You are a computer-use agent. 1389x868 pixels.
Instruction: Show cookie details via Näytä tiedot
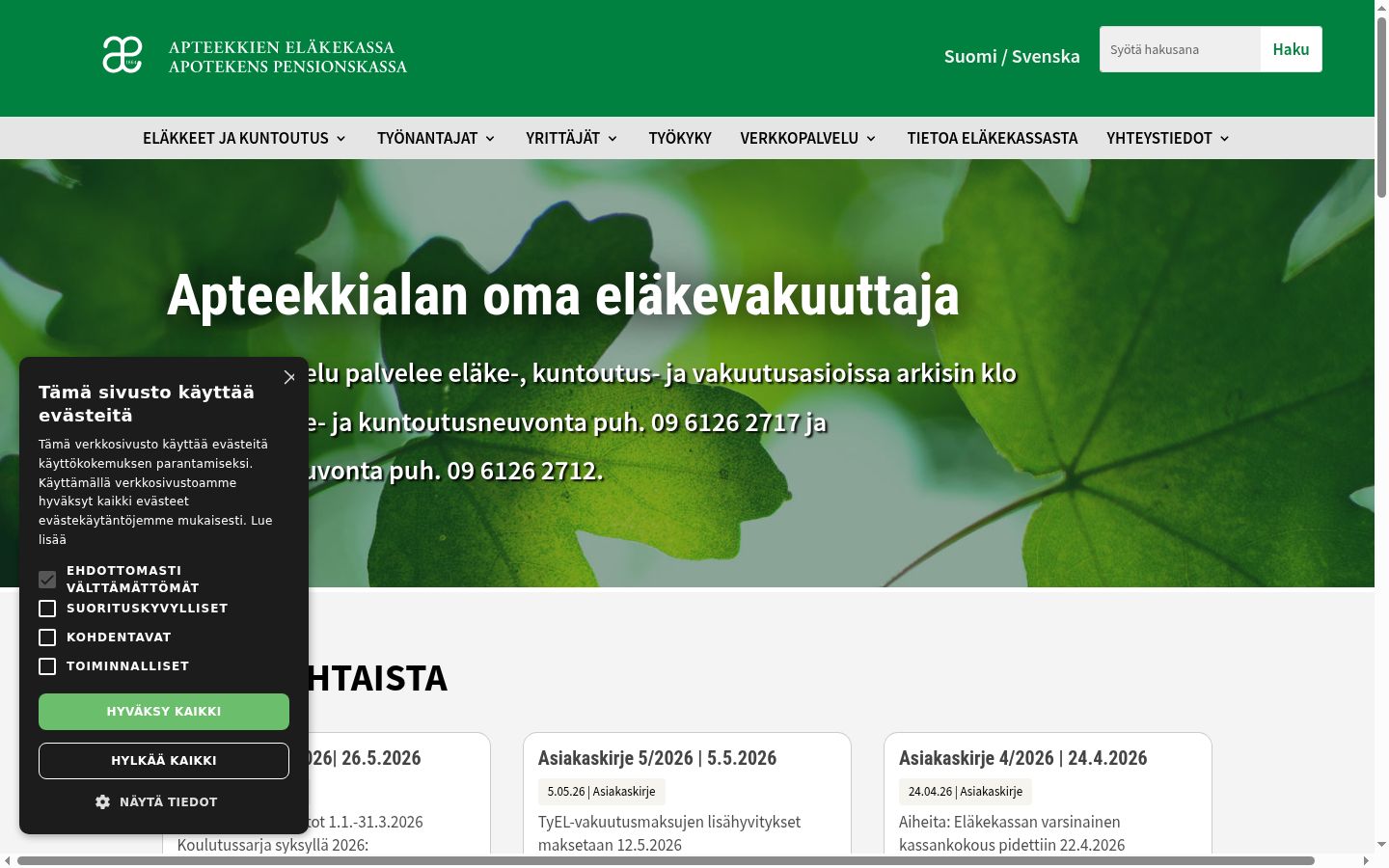[x=169, y=801]
